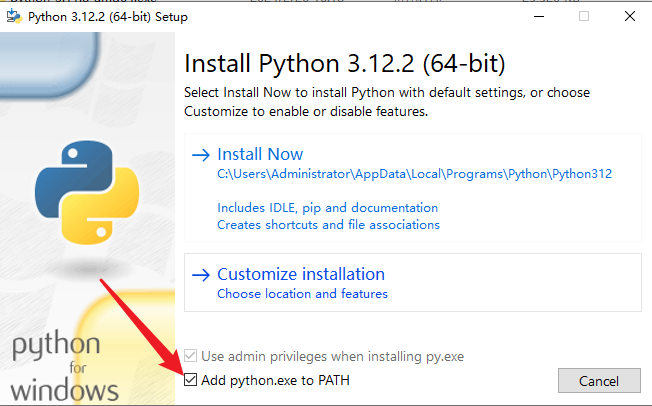Click 'Use admin privileges when installing py.exe' label
Screen dimensions: 652x406
point(332,357)
